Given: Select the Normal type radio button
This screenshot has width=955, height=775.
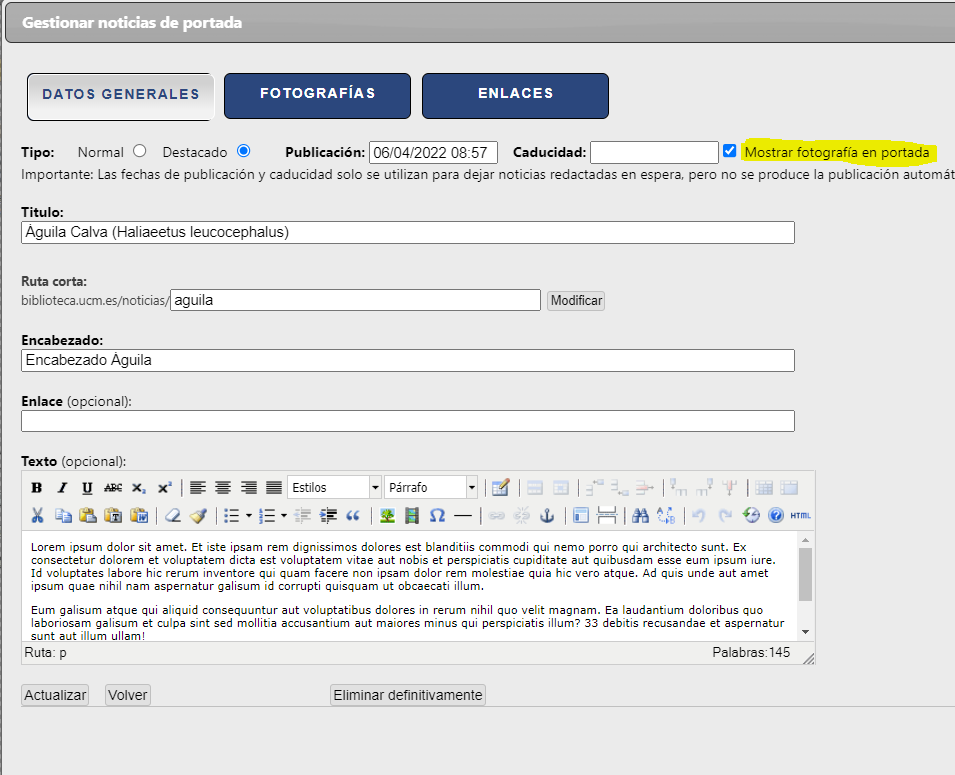Looking at the screenshot, I should tap(139, 152).
